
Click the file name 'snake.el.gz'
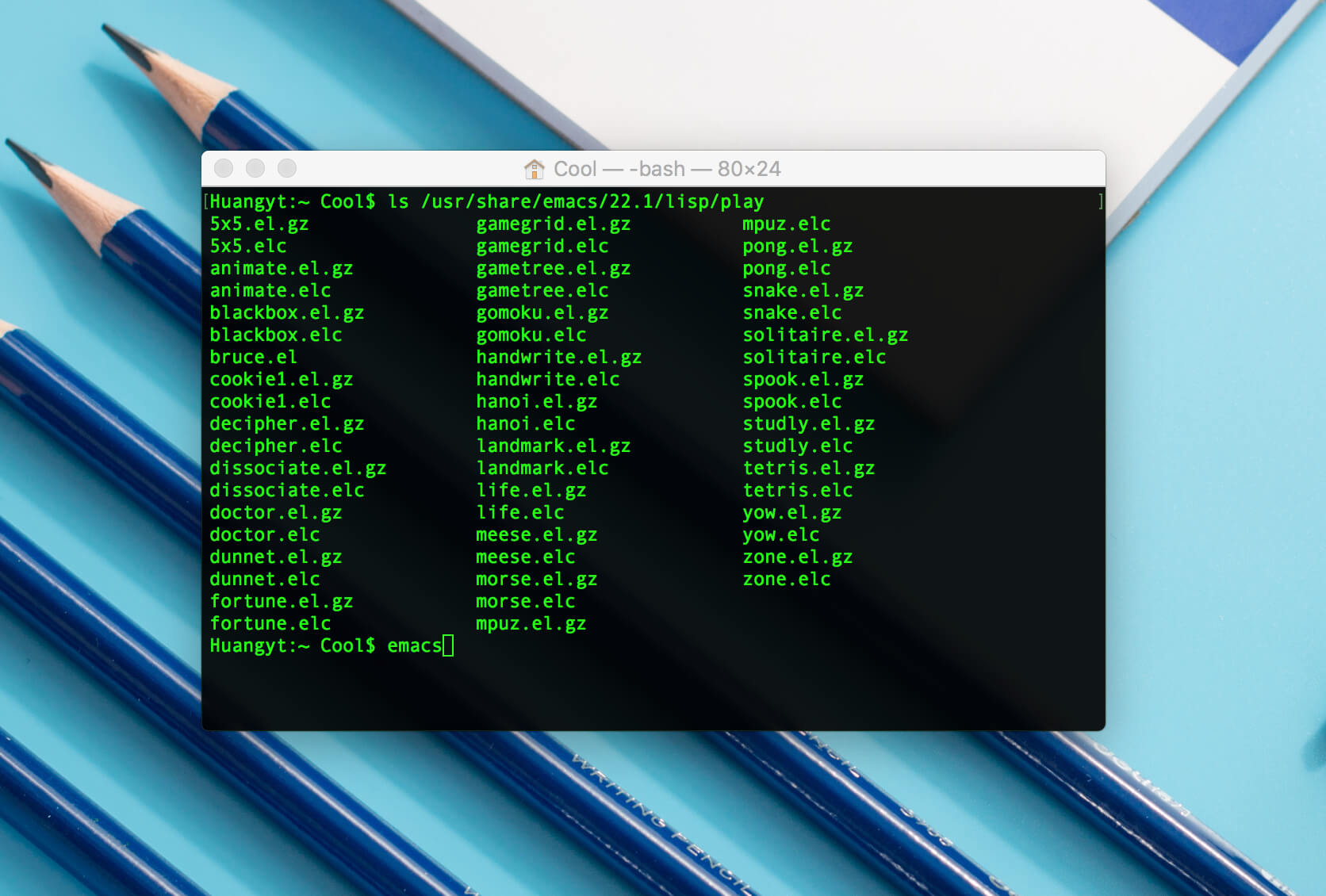[803, 290]
